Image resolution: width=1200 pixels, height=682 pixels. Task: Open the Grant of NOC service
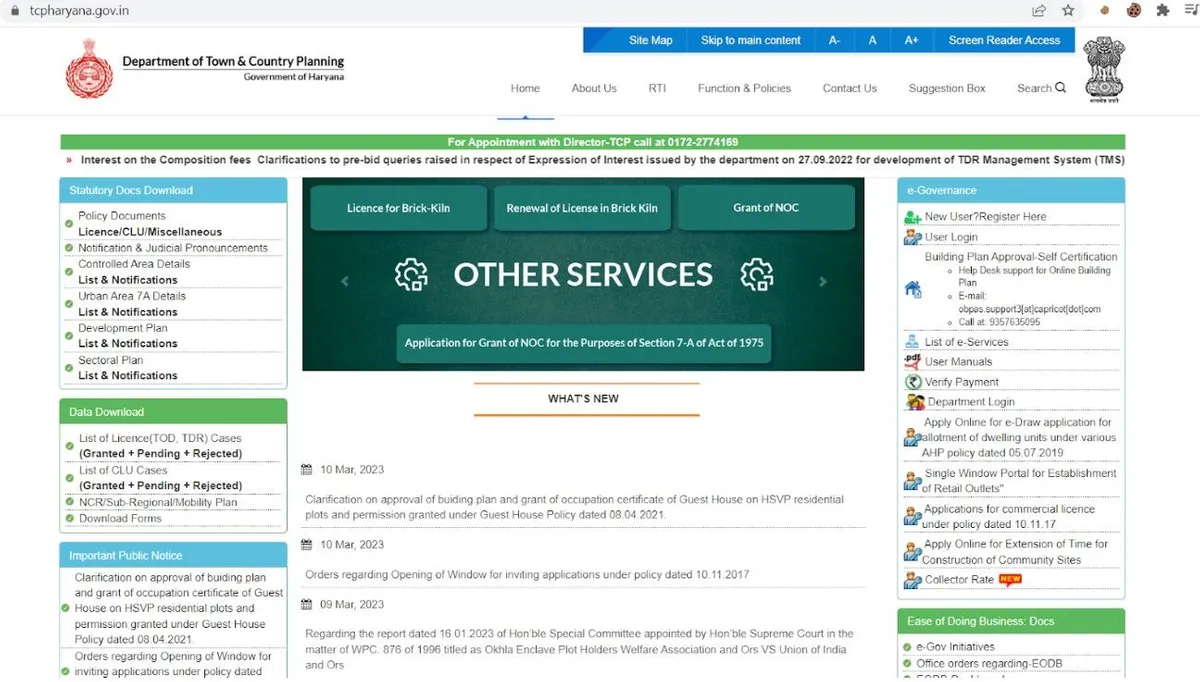(x=766, y=208)
